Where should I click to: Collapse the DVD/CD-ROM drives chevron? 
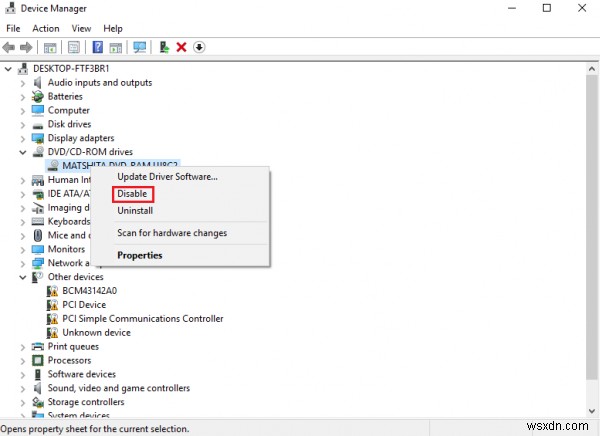pyautogui.click(x=23, y=152)
